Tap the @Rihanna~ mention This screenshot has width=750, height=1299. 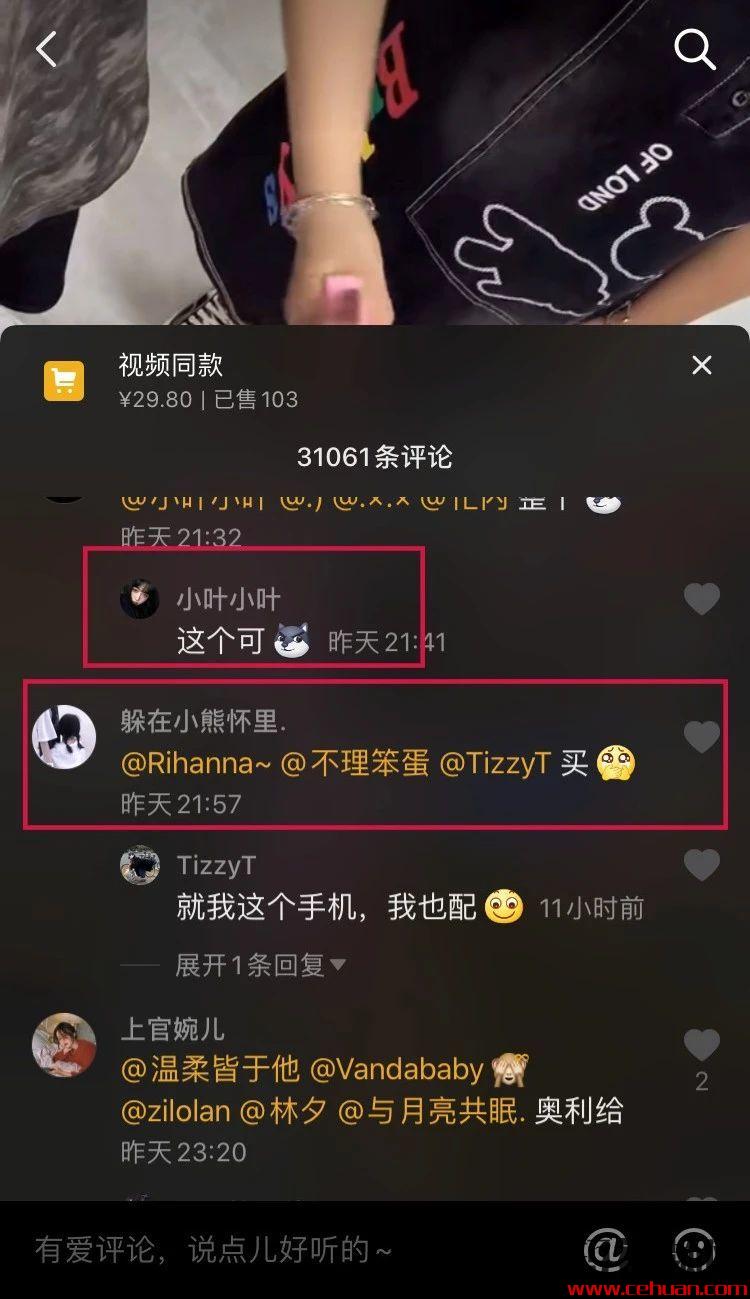pyautogui.click(x=195, y=764)
